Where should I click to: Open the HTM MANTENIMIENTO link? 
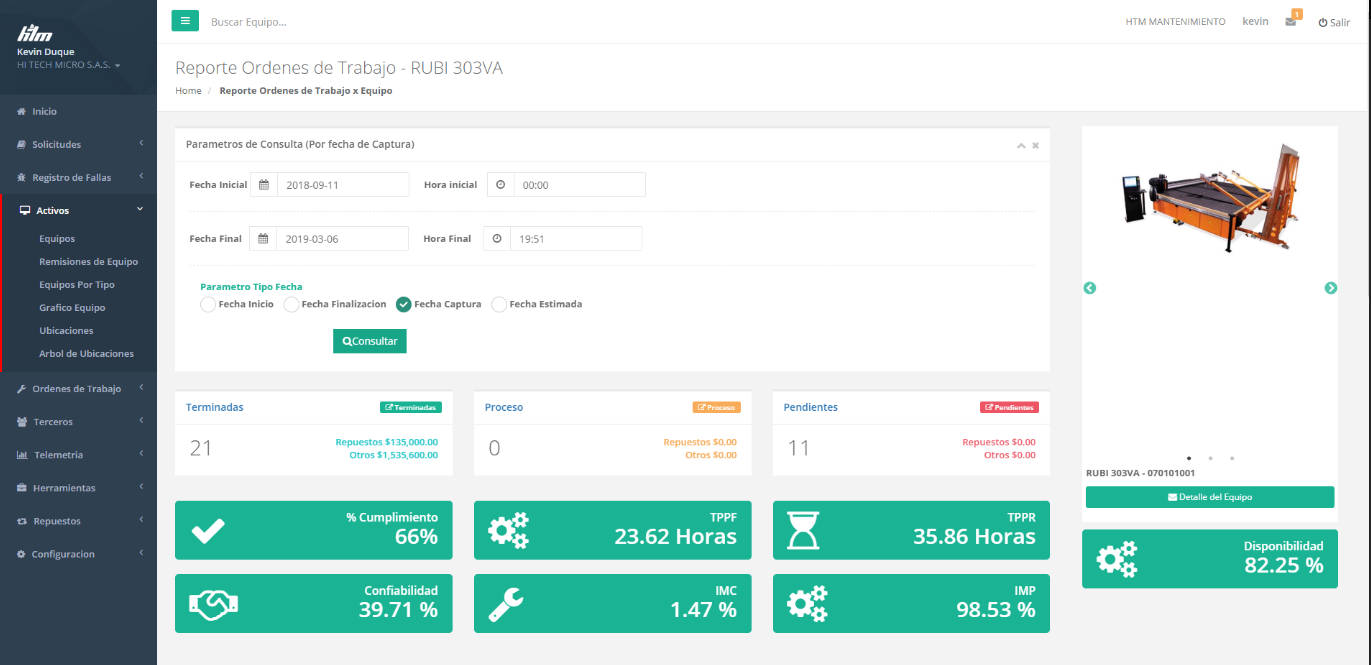click(x=1175, y=22)
